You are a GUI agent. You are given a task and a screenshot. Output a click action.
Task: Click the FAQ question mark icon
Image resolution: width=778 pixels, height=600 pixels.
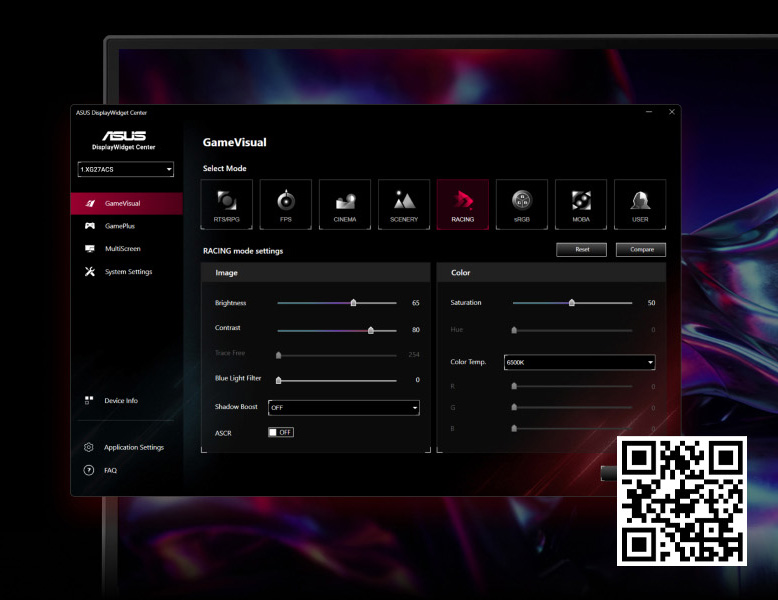pos(89,470)
